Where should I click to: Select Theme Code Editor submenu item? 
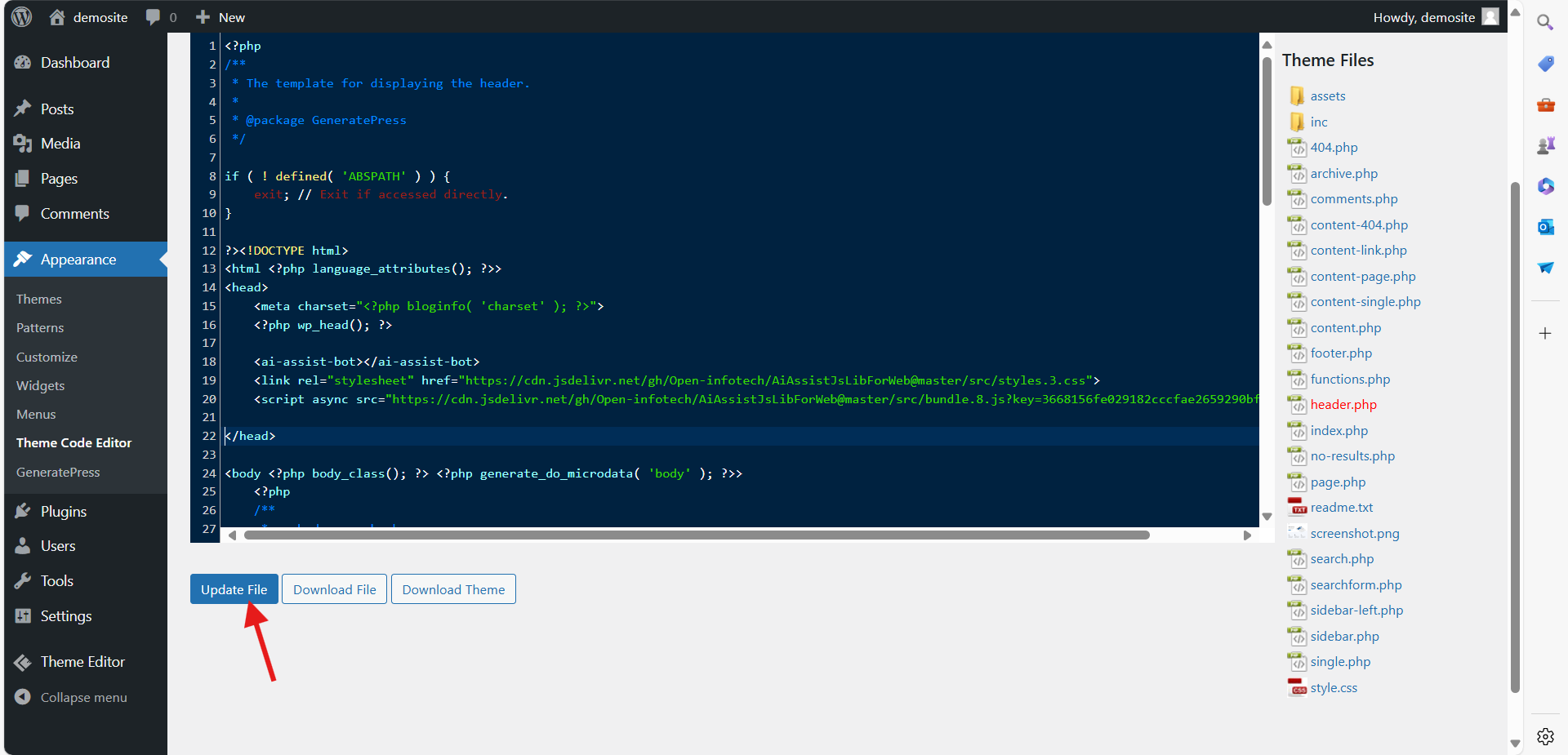click(73, 443)
